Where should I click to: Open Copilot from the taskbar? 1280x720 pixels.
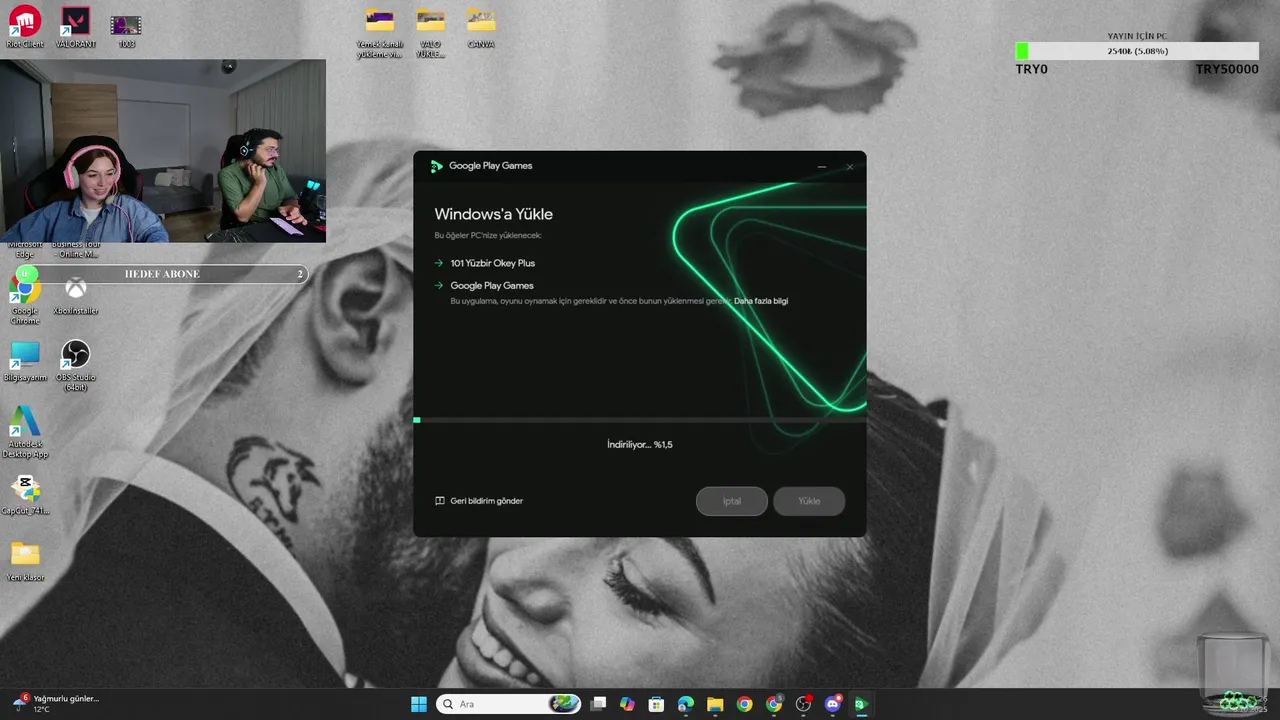coord(627,704)
